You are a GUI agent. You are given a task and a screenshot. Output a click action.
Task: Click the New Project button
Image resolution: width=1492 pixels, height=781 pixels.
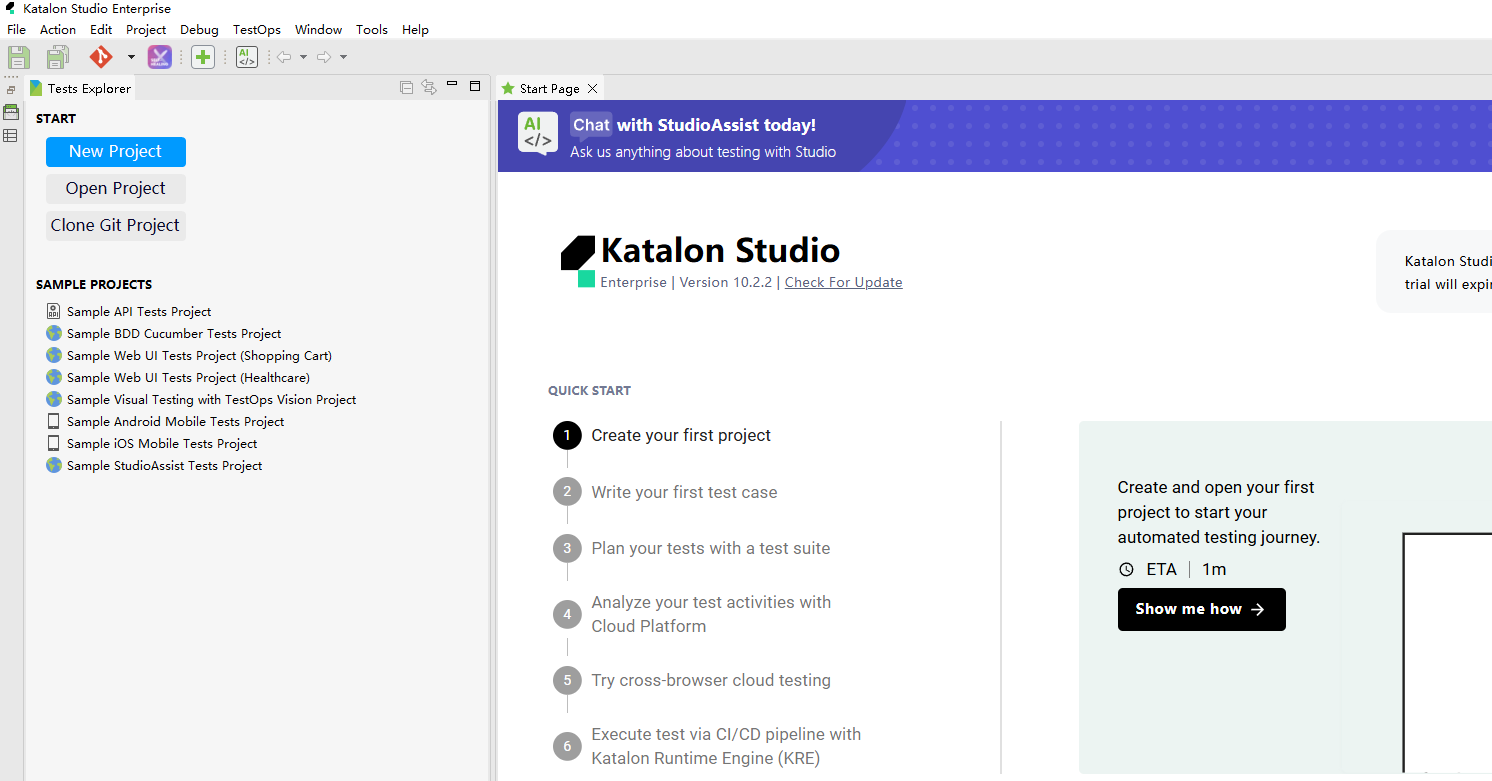[115, 152]
